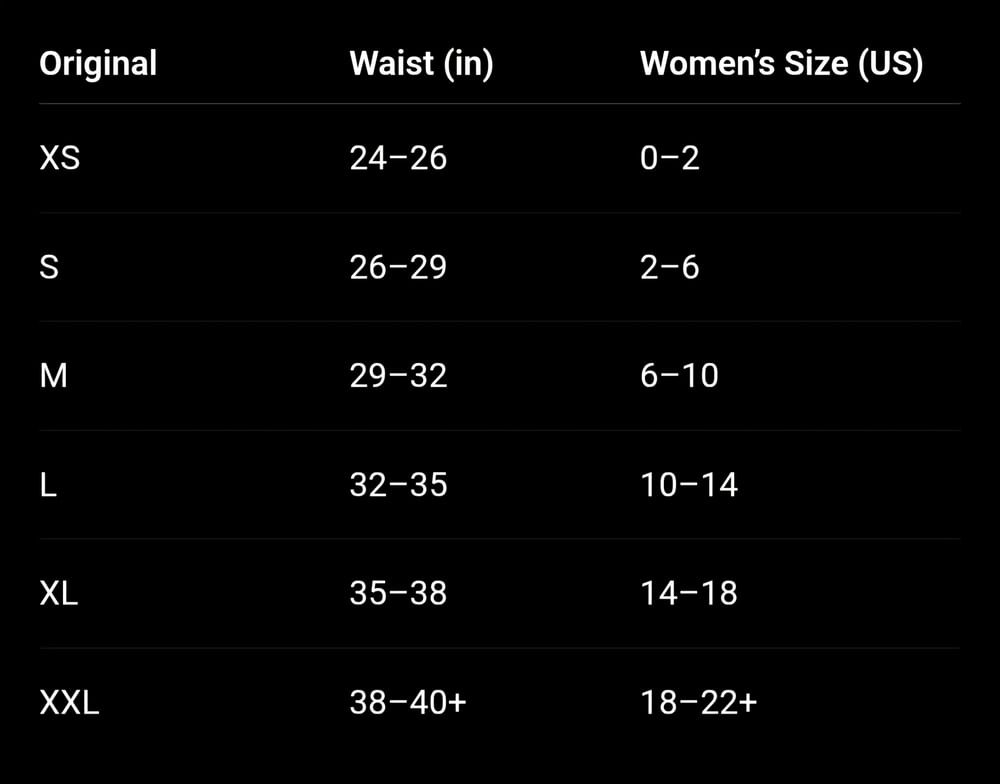Image resolution: width=1000 pixels, height=784 pixels.
Task: Click the 2–6 women's size cell
Action: pyautogui.click(x=669, y=267)
